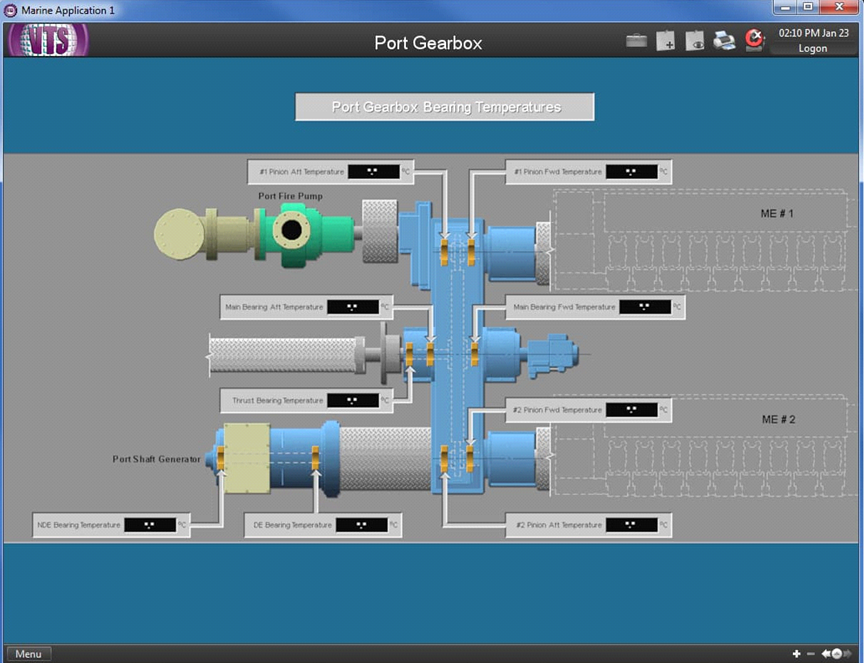The width and height of the screenshot is (864, 663).
Task: Zoom in with the plus icon
Action: coord(796,653)
